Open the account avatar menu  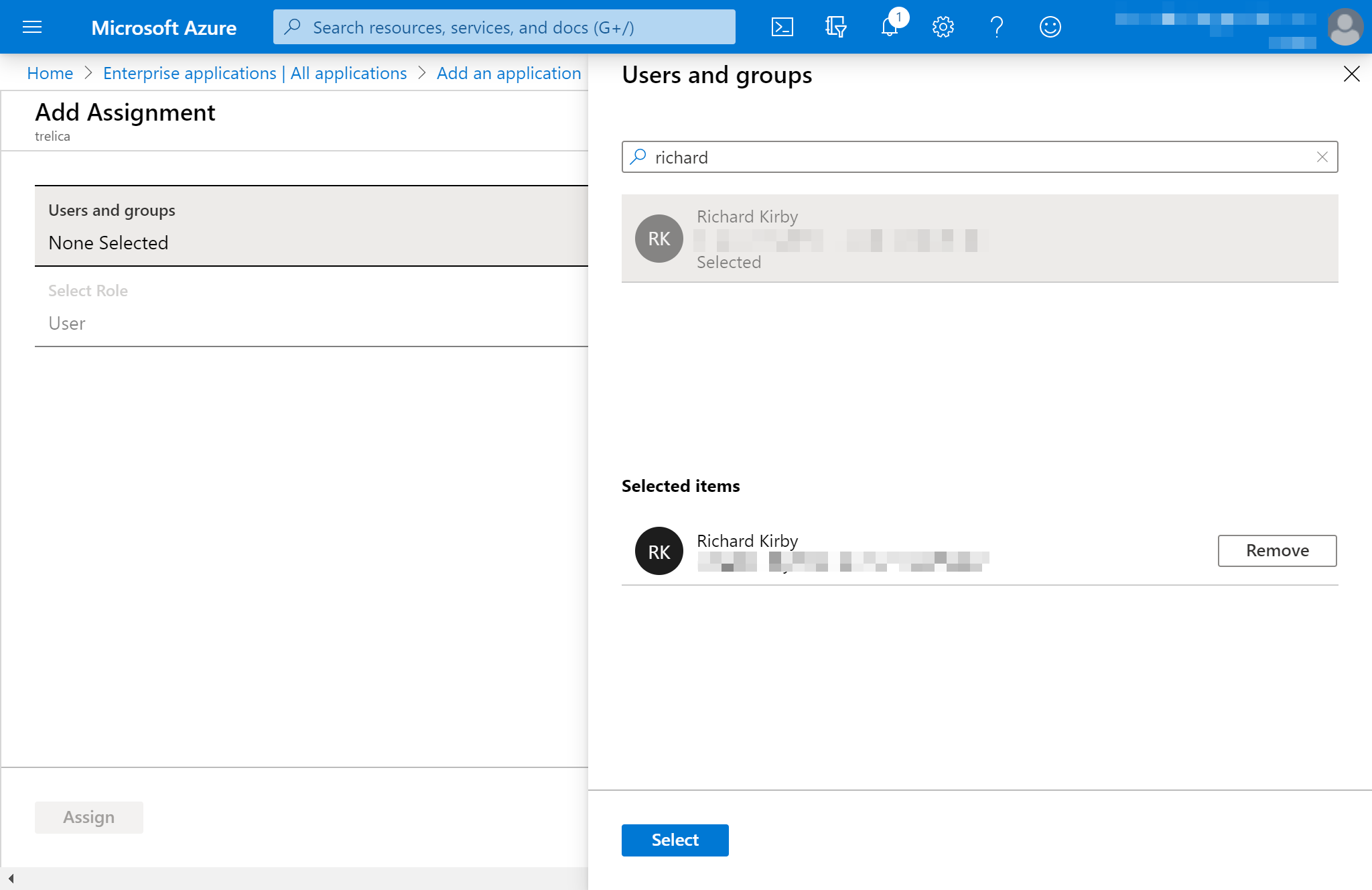click(x=1345, y=27)
